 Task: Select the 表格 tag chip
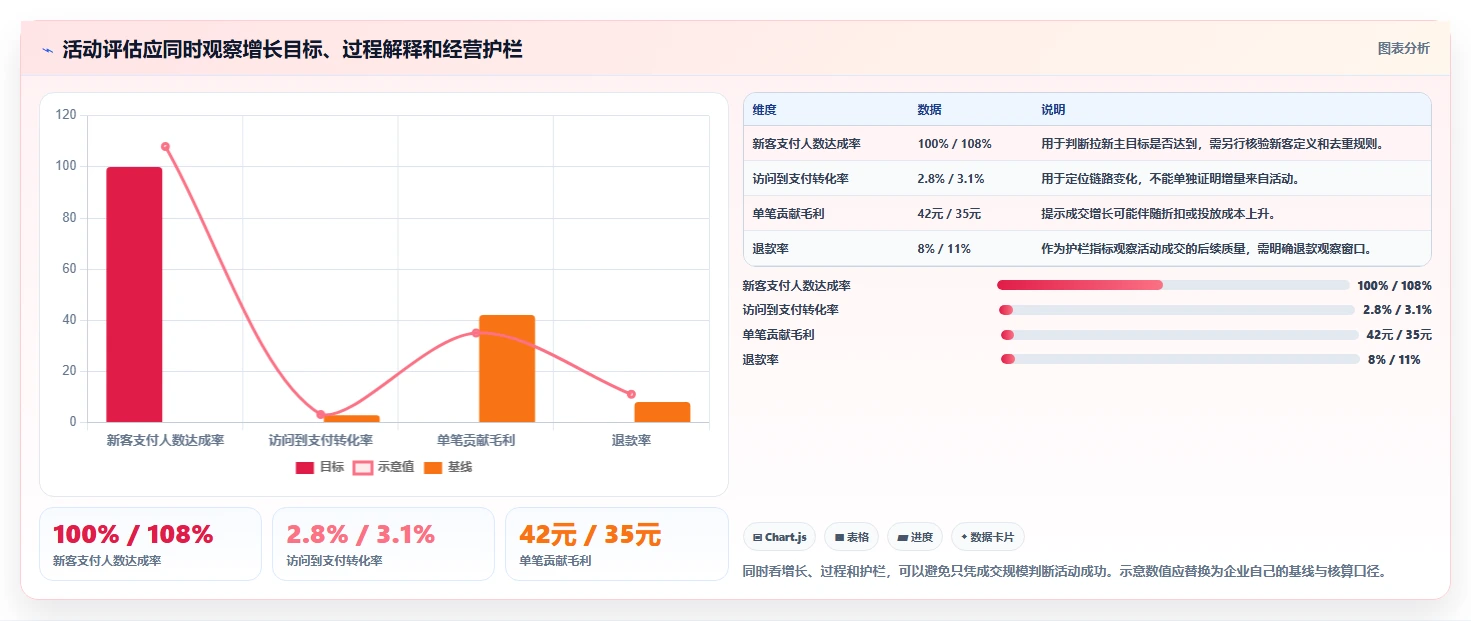(852, 537)
